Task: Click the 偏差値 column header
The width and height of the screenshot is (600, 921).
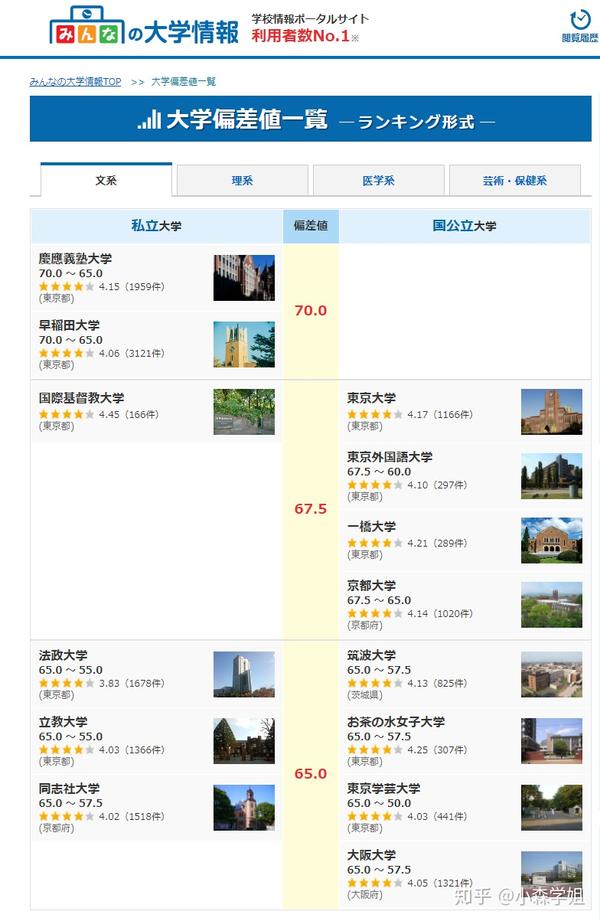Action: pyautogui.click(x=311, y=226)
